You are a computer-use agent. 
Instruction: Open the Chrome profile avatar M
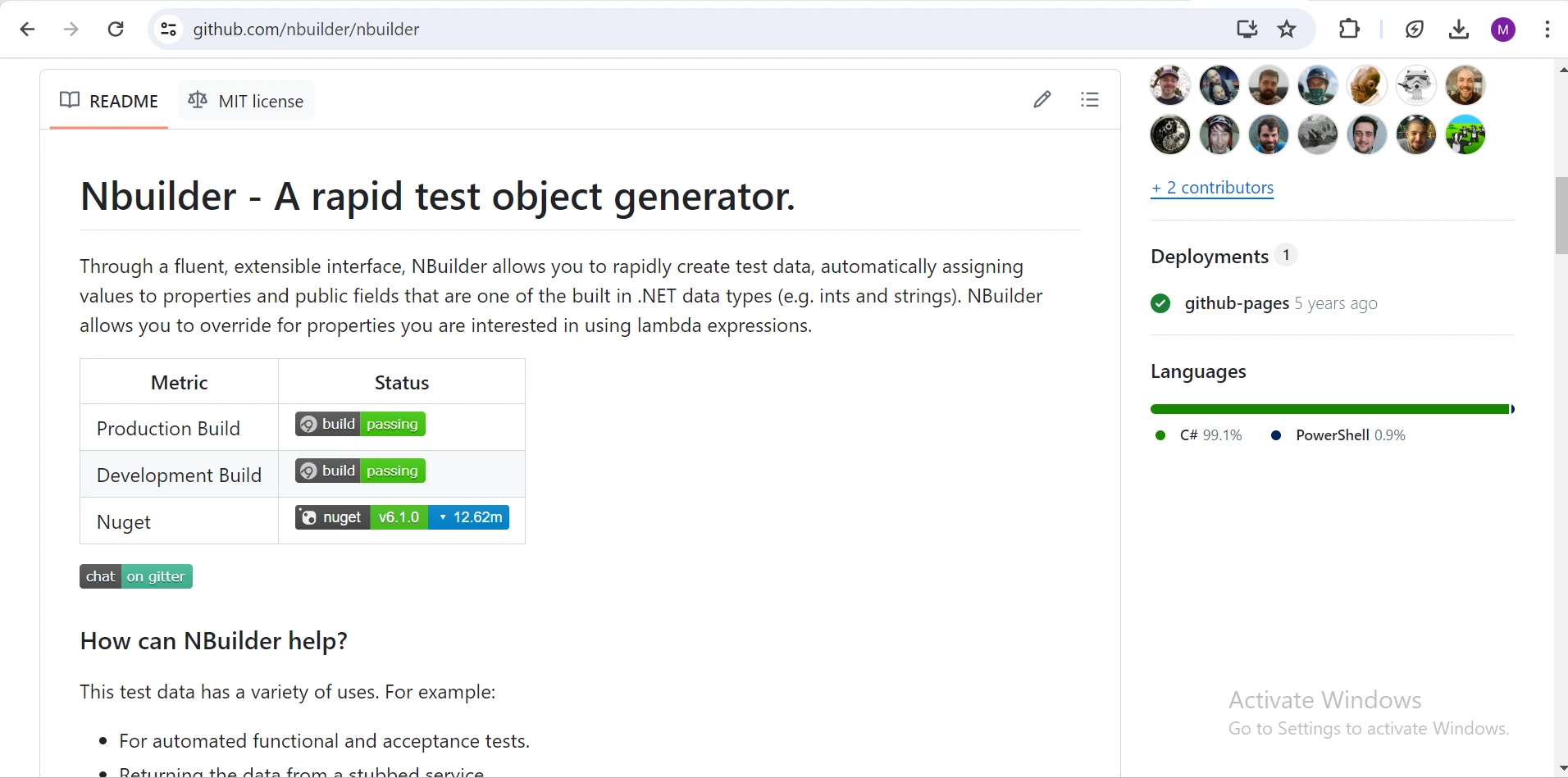coord(1504,30)
